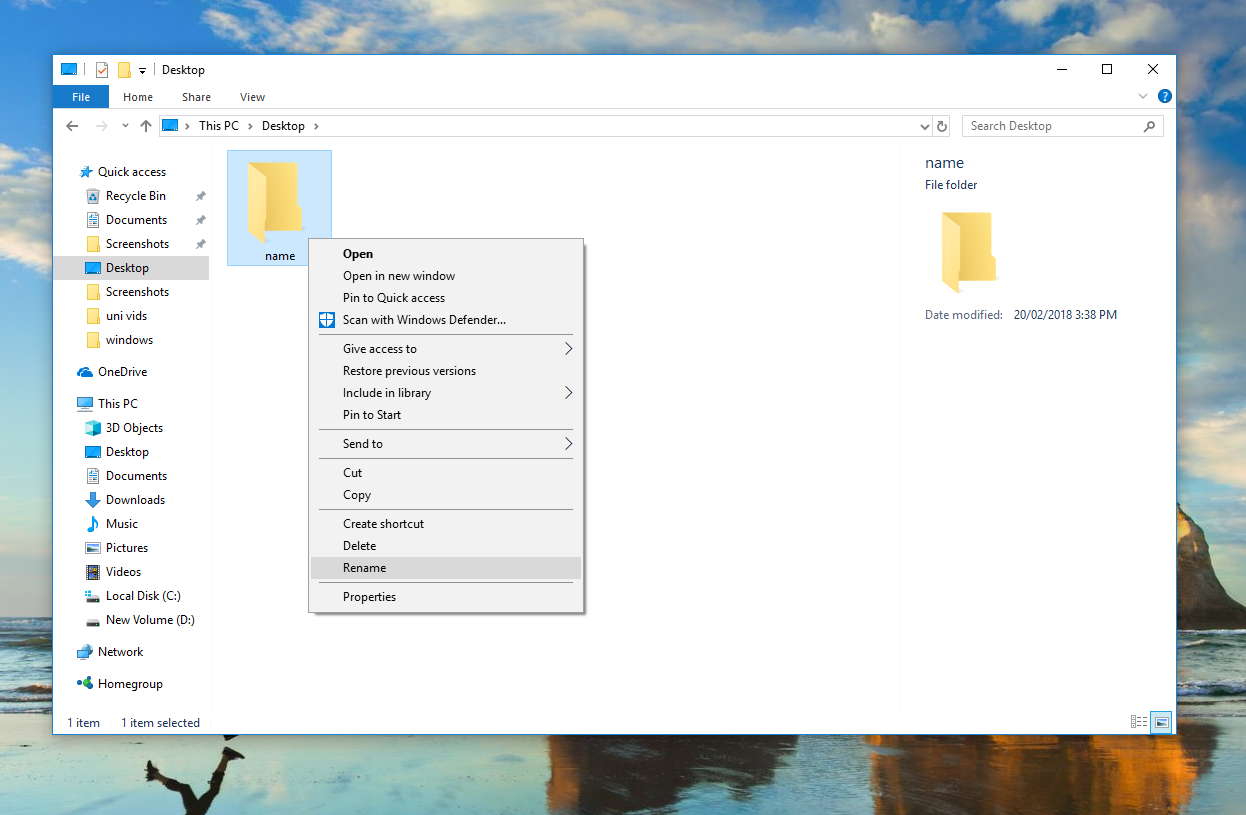Switch to the Share ribbon tab
This screenshot has width=1246, height=815.
[x=196, y=97]
